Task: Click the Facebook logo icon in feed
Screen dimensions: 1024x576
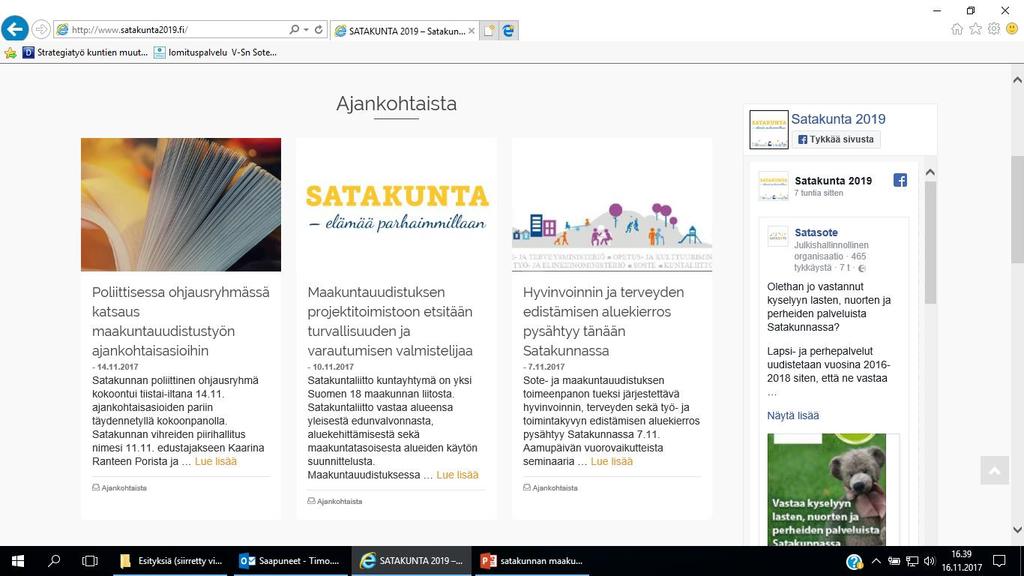Action: click(x=900, y=180)
